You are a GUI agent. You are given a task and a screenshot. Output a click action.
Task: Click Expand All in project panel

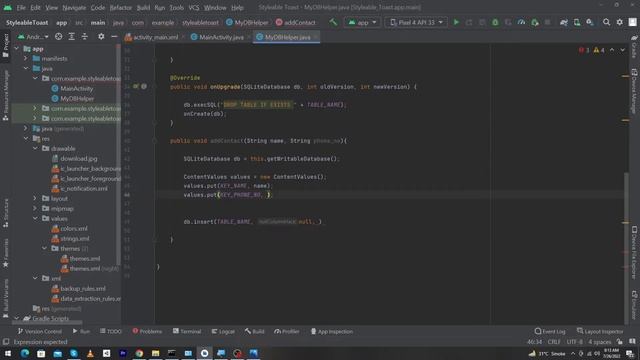[71, 37]
